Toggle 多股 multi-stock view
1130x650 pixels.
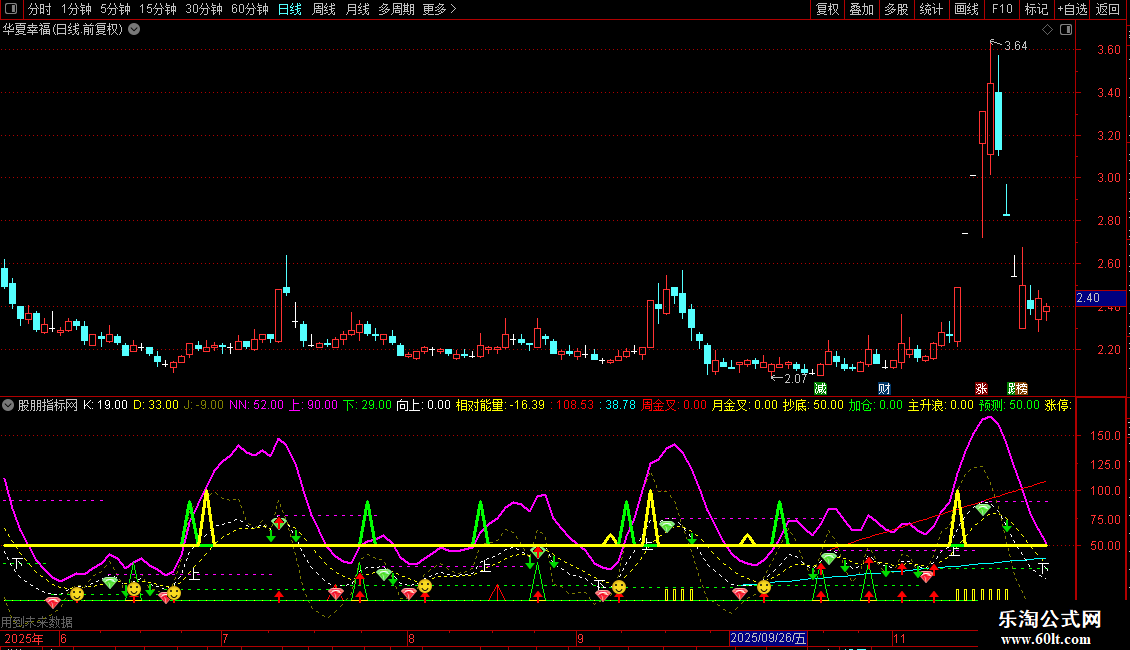click(896, 10)
